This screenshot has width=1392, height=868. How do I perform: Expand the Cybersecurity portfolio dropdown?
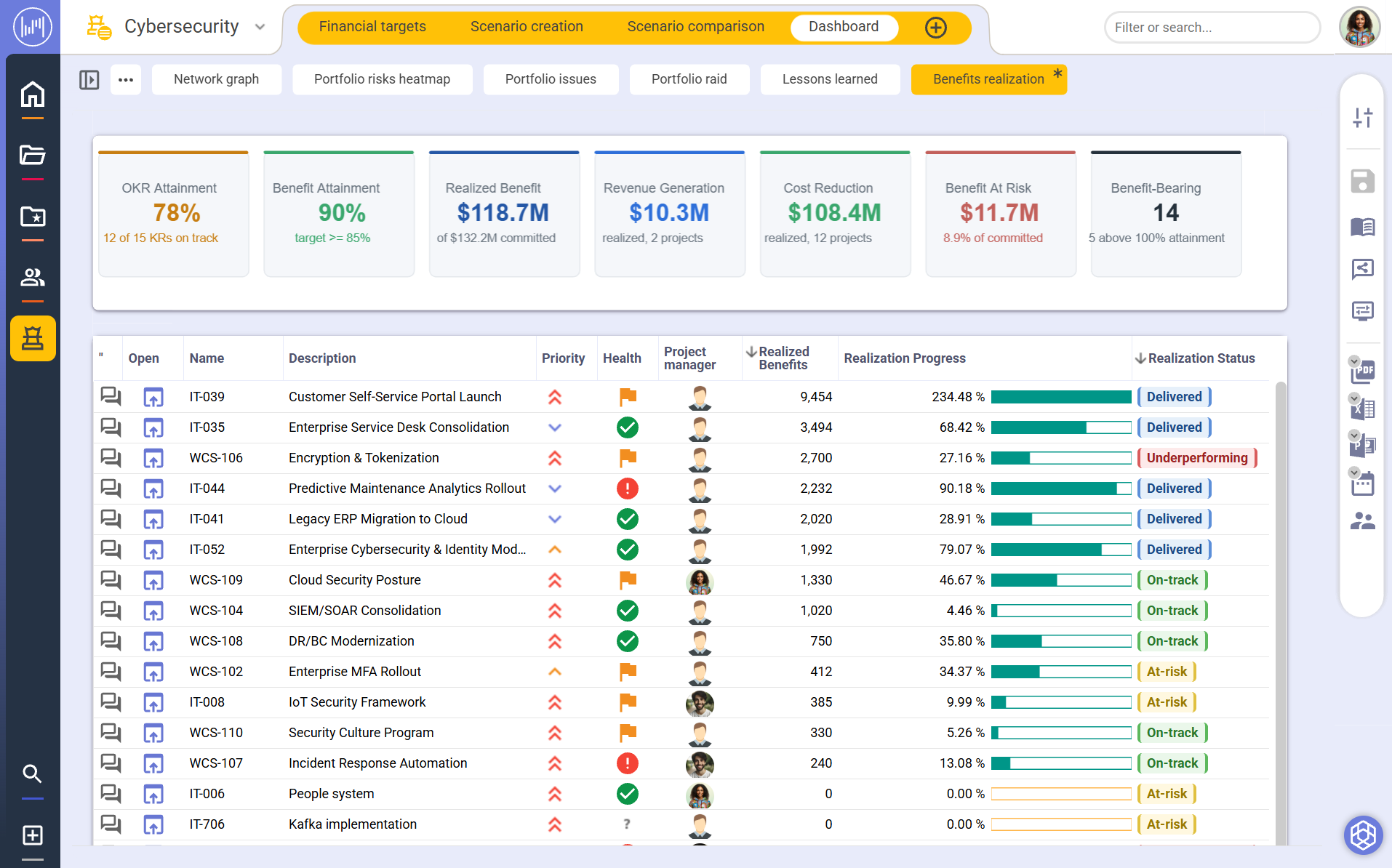click(x=260, y=27)
